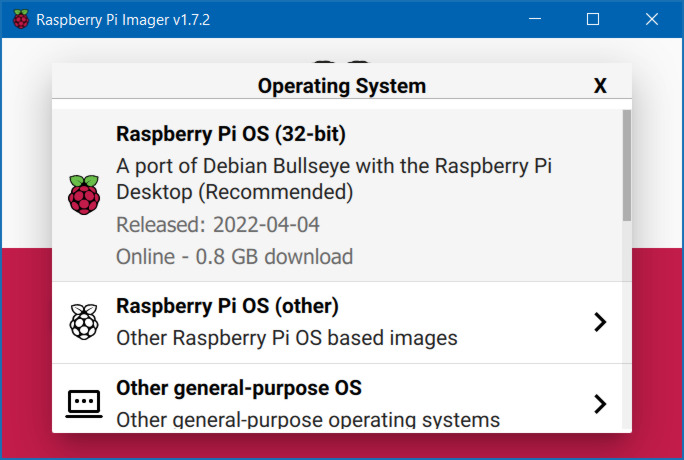The height and width of the screenshot is (460, 684).
Task: Expand the Other general-purpose OS chevron arrow
Action: pos(599,403)
